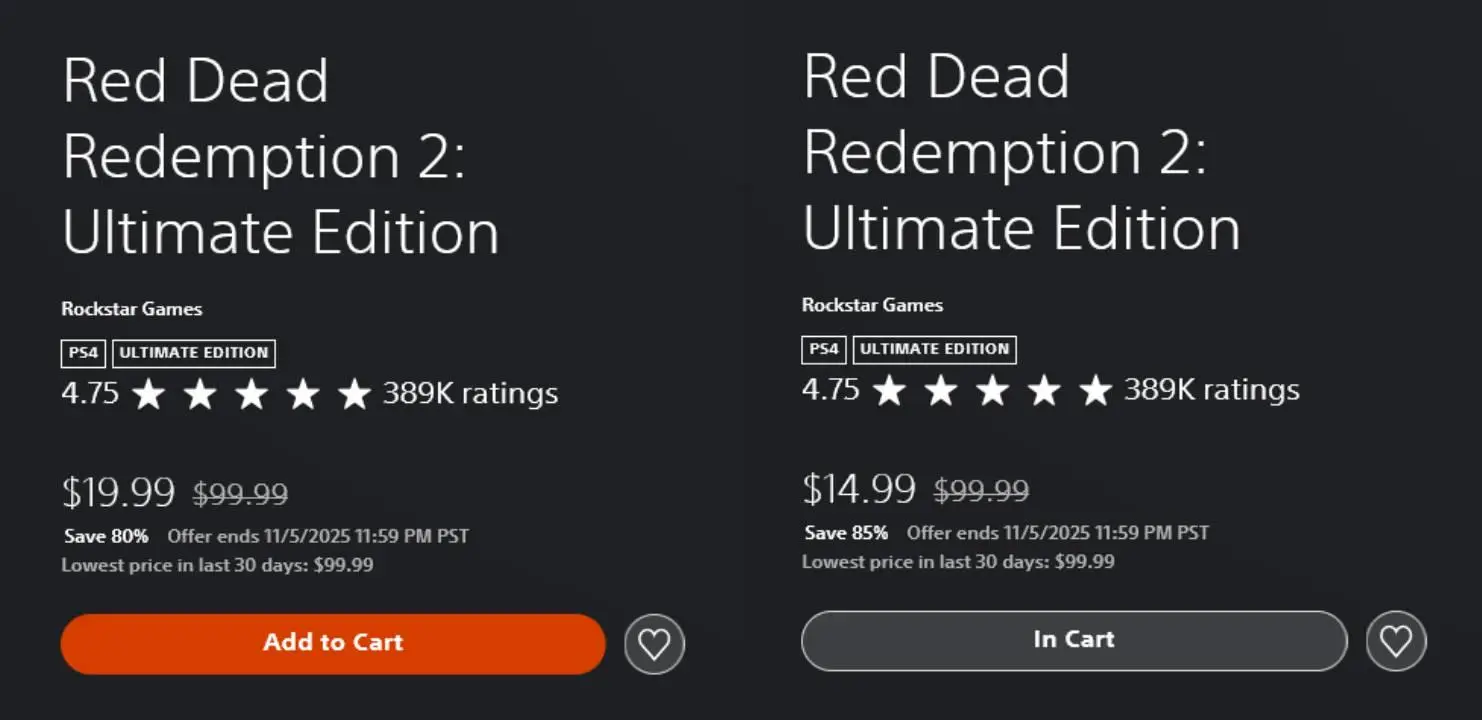Click the fifth star in the right rating
This screenshot has height=720, width=1482.
pyautogui.click(x=1097, y=390)
